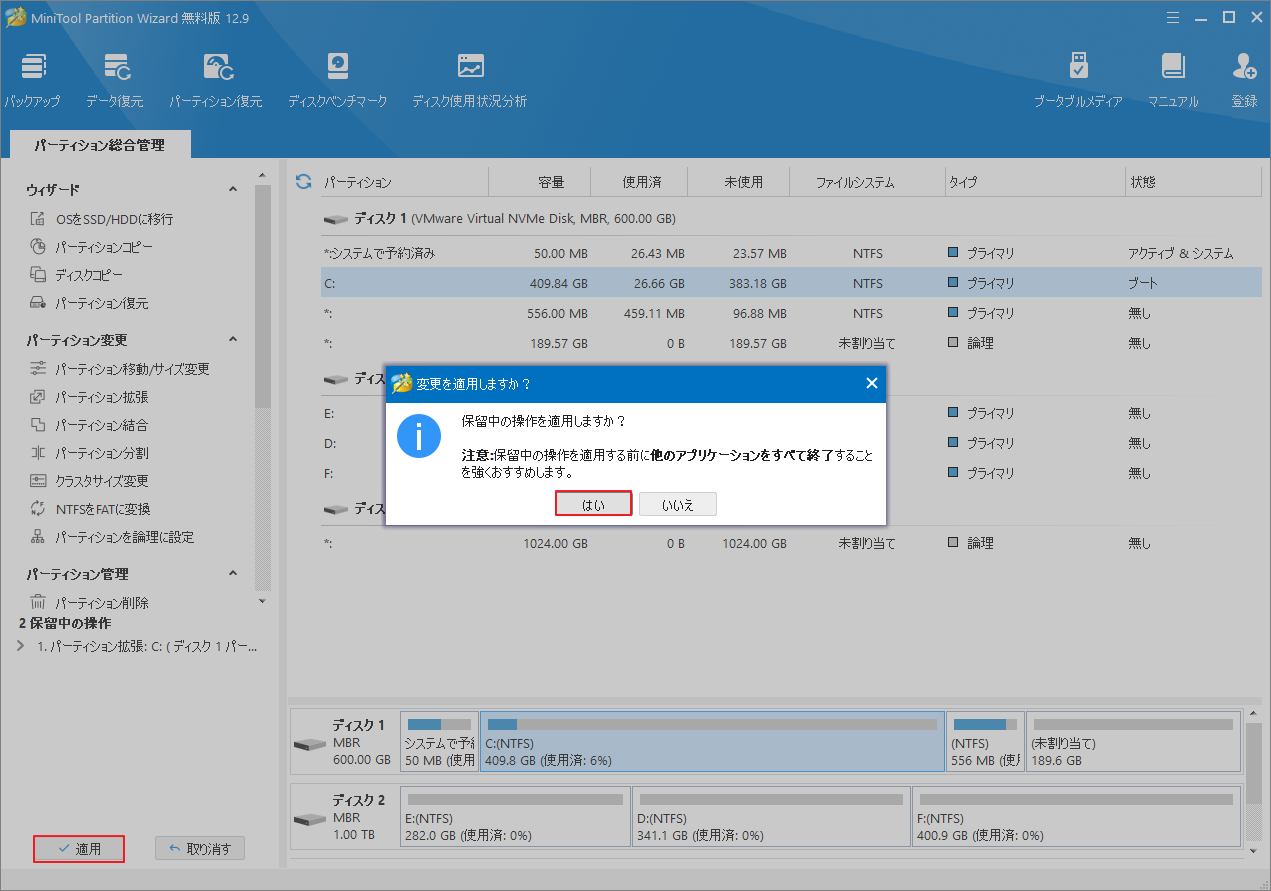Screen dimensions: 1271x891
Task: Open パーティション復元 in the top toolbar
Action: pos(216,80)
